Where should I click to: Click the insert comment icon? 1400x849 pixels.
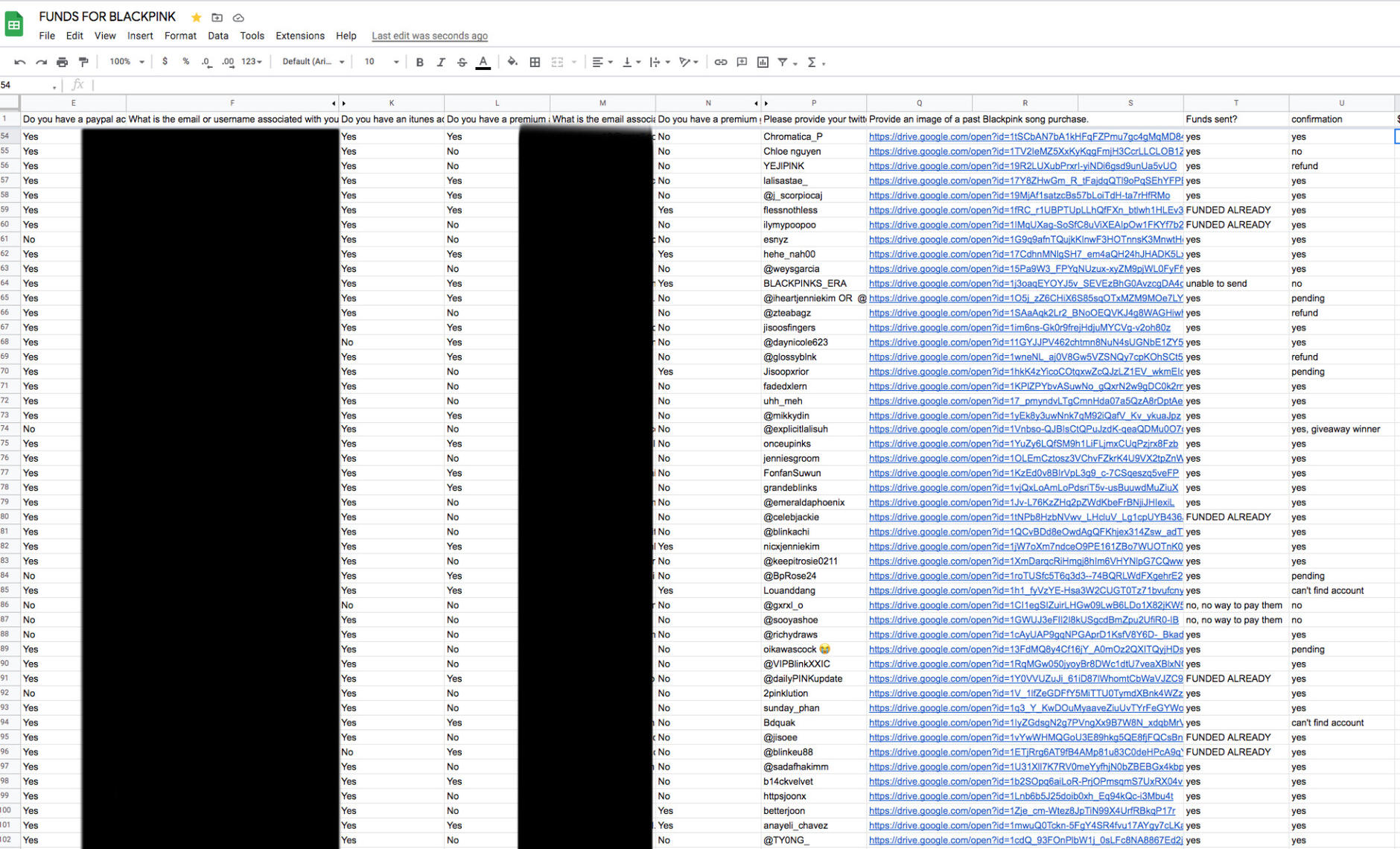(742, 62)
